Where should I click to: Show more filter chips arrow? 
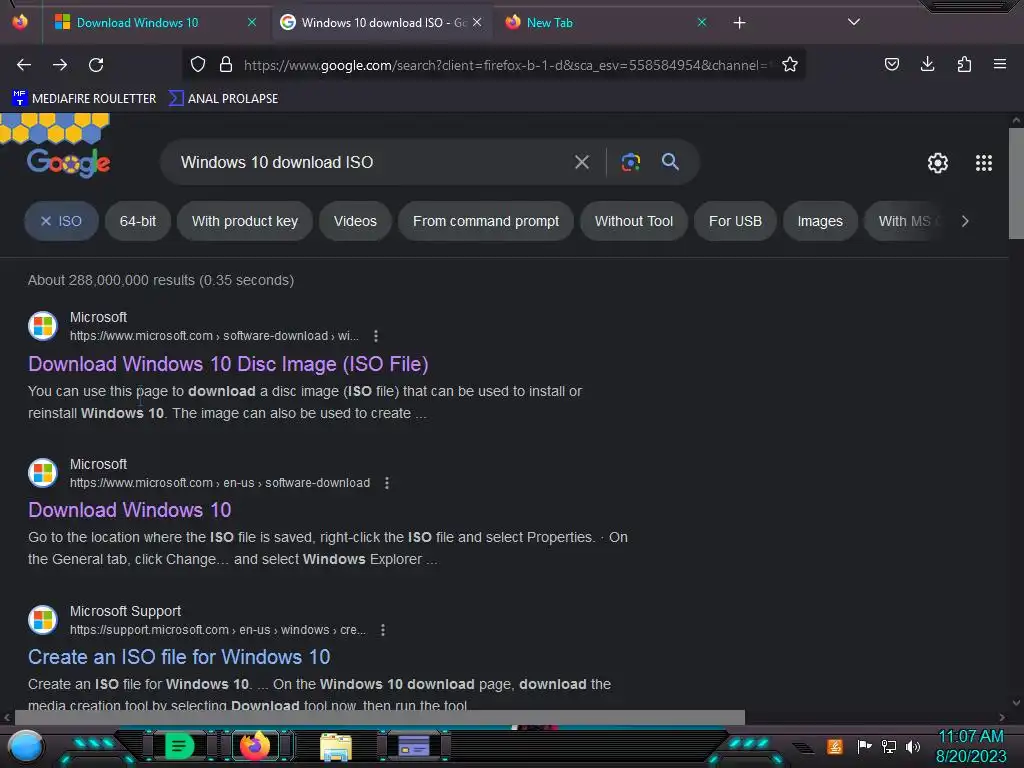[965, 221]
